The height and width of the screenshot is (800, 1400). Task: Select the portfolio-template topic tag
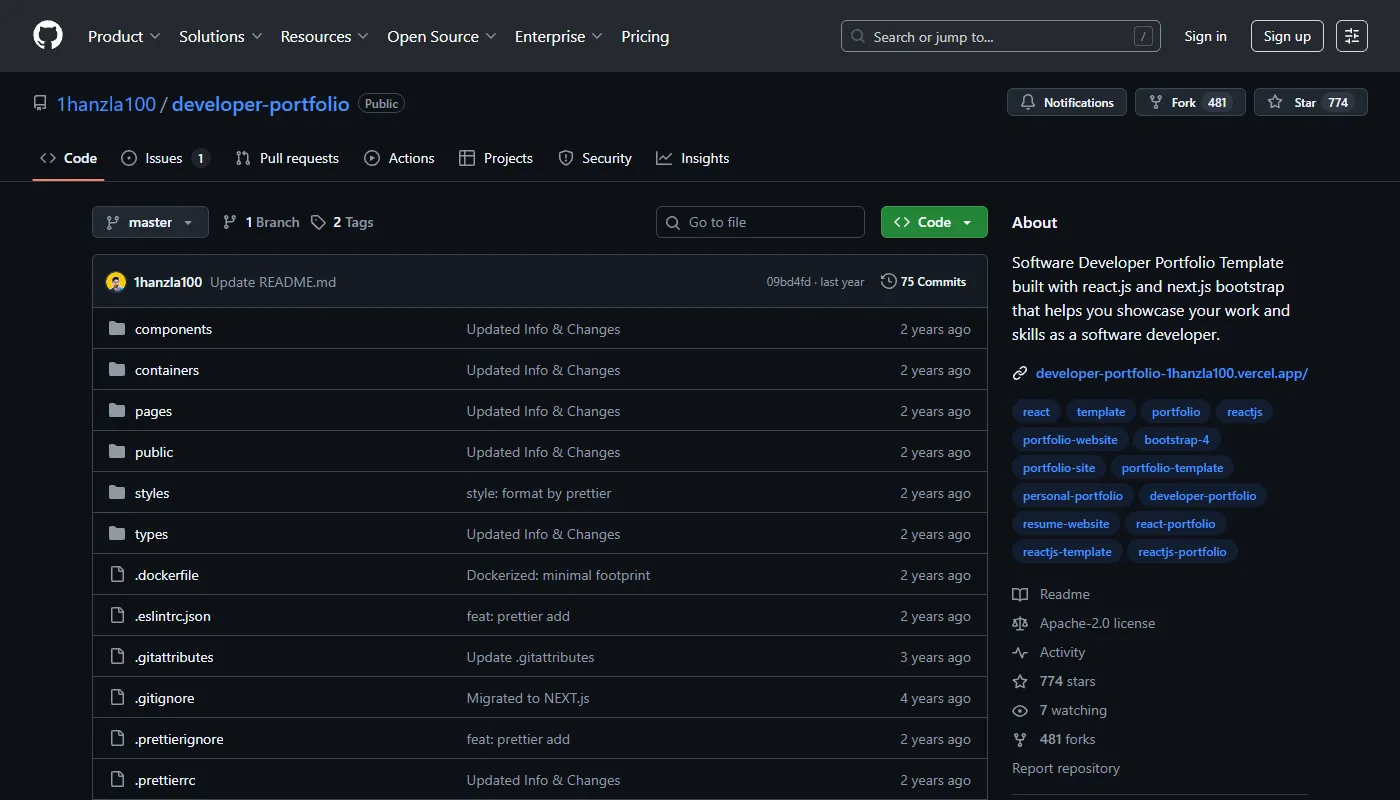click(x=1172, y=468)
